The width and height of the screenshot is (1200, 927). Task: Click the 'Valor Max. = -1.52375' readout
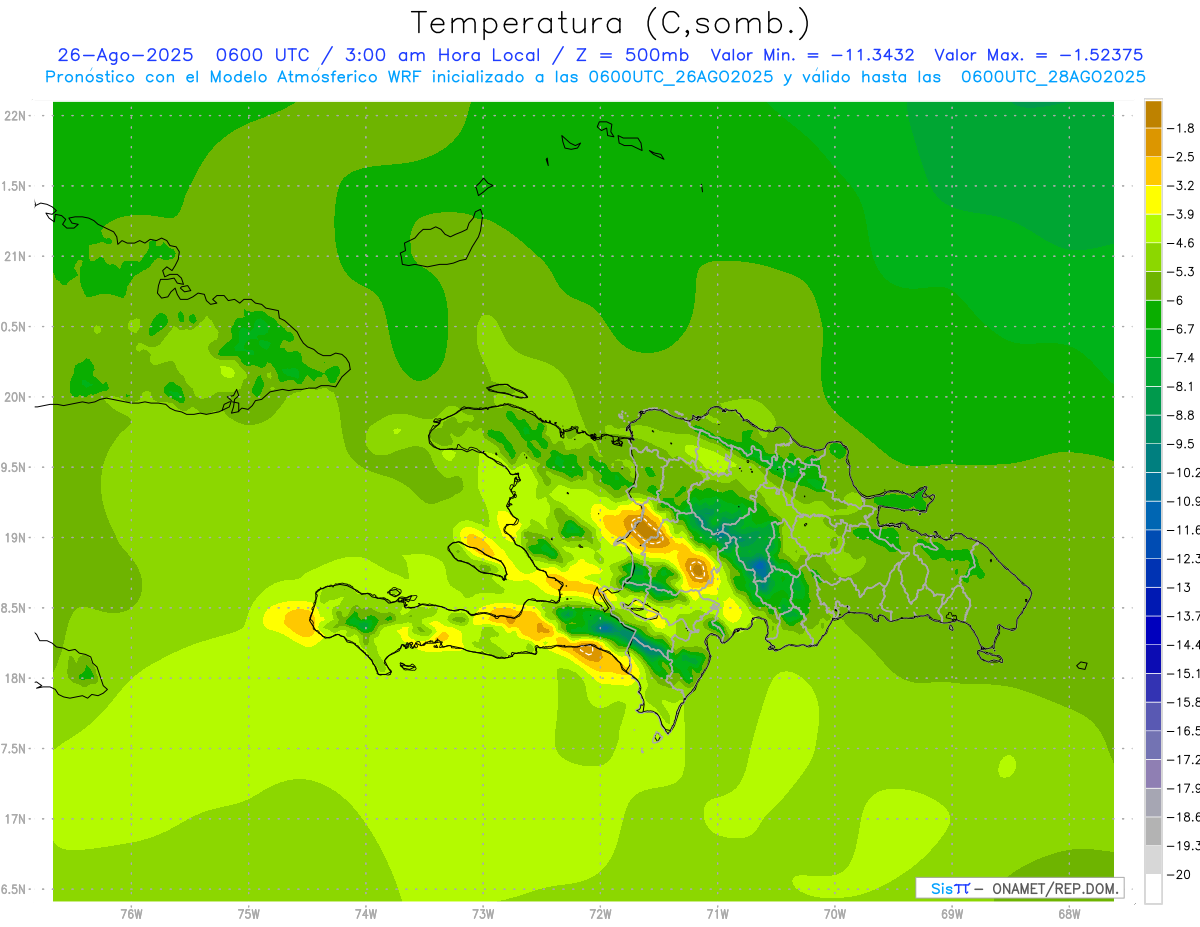click(1038, 55)
